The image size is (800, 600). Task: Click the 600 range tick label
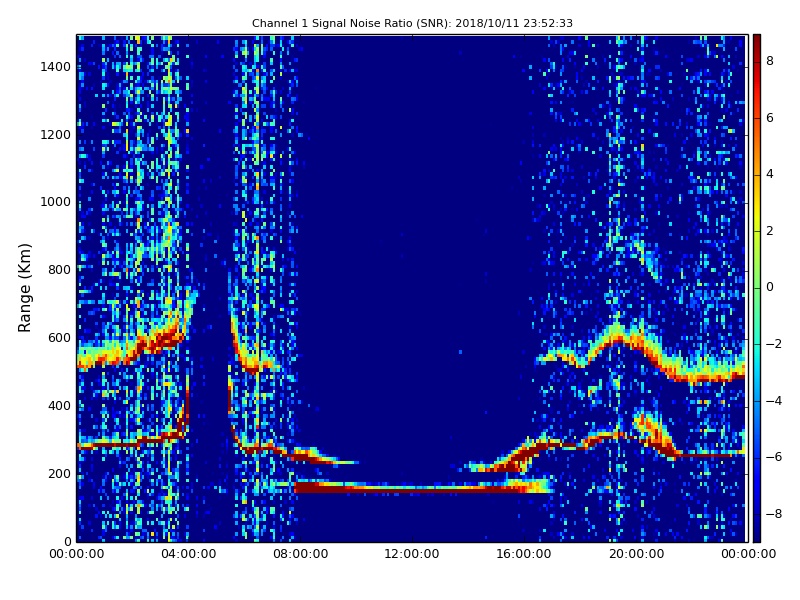click(x=59, y=338)
